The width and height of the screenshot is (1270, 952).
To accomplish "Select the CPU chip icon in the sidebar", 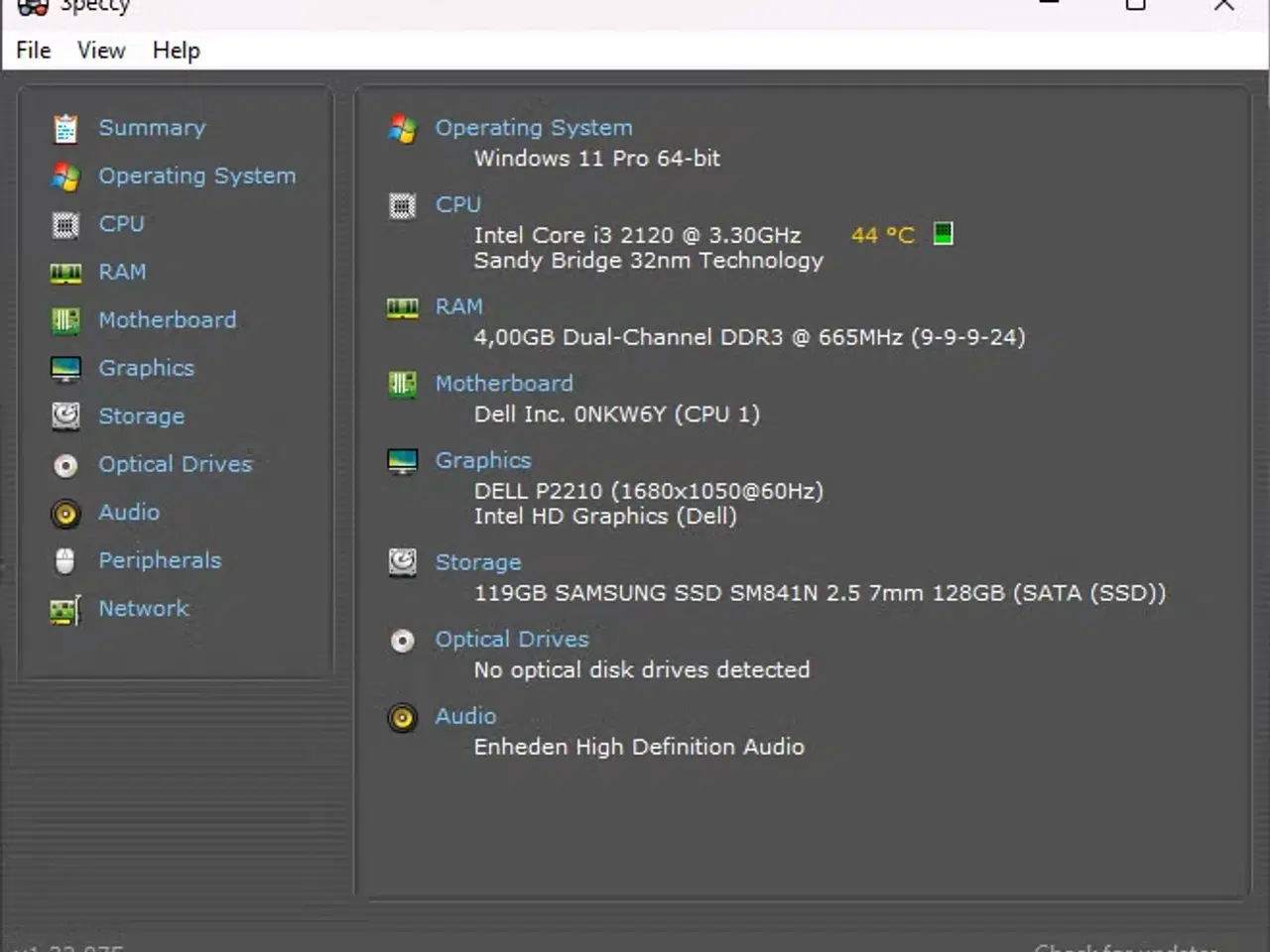I will tap(65, 224).
